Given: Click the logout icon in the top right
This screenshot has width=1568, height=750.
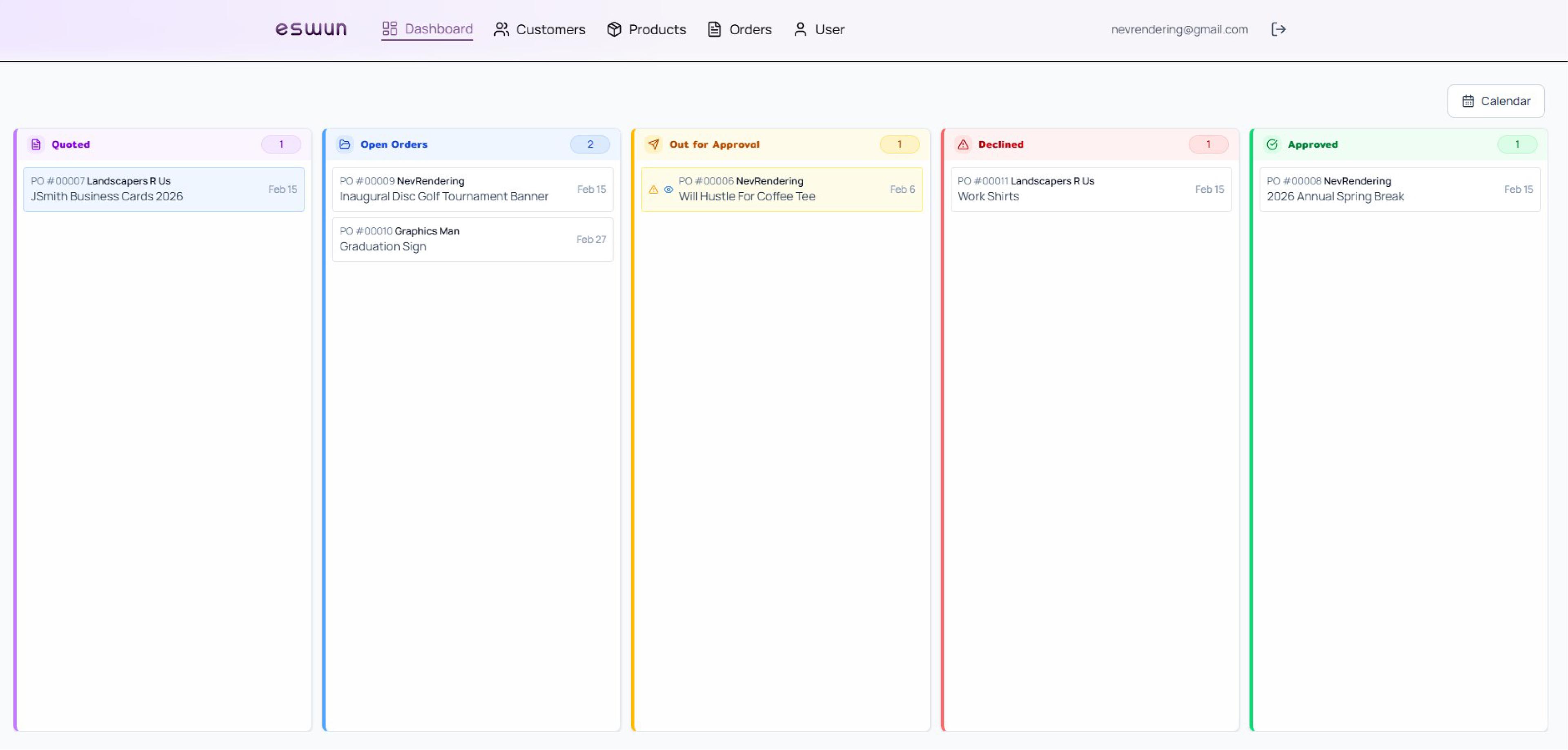Looking at the screenshot, I should 1279,29.
